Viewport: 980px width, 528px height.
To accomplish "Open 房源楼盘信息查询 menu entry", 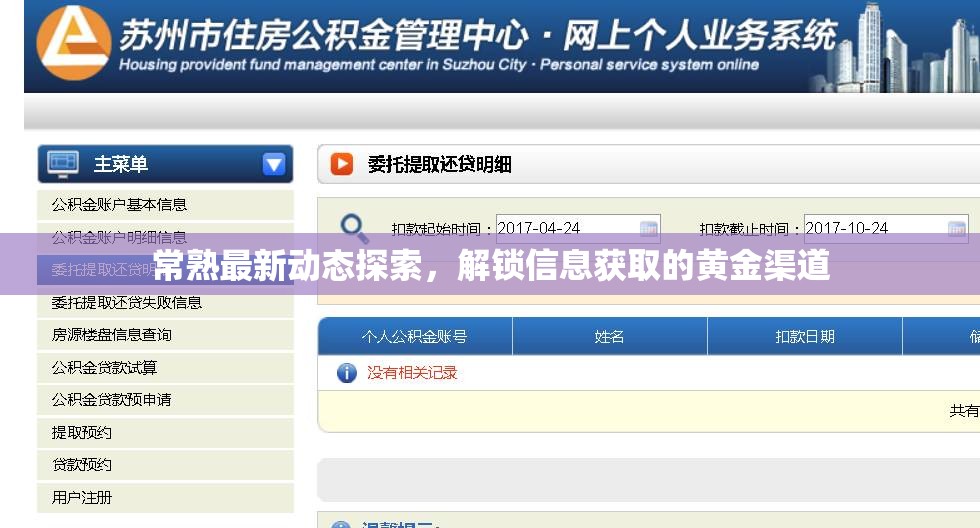I will (165, 335).
